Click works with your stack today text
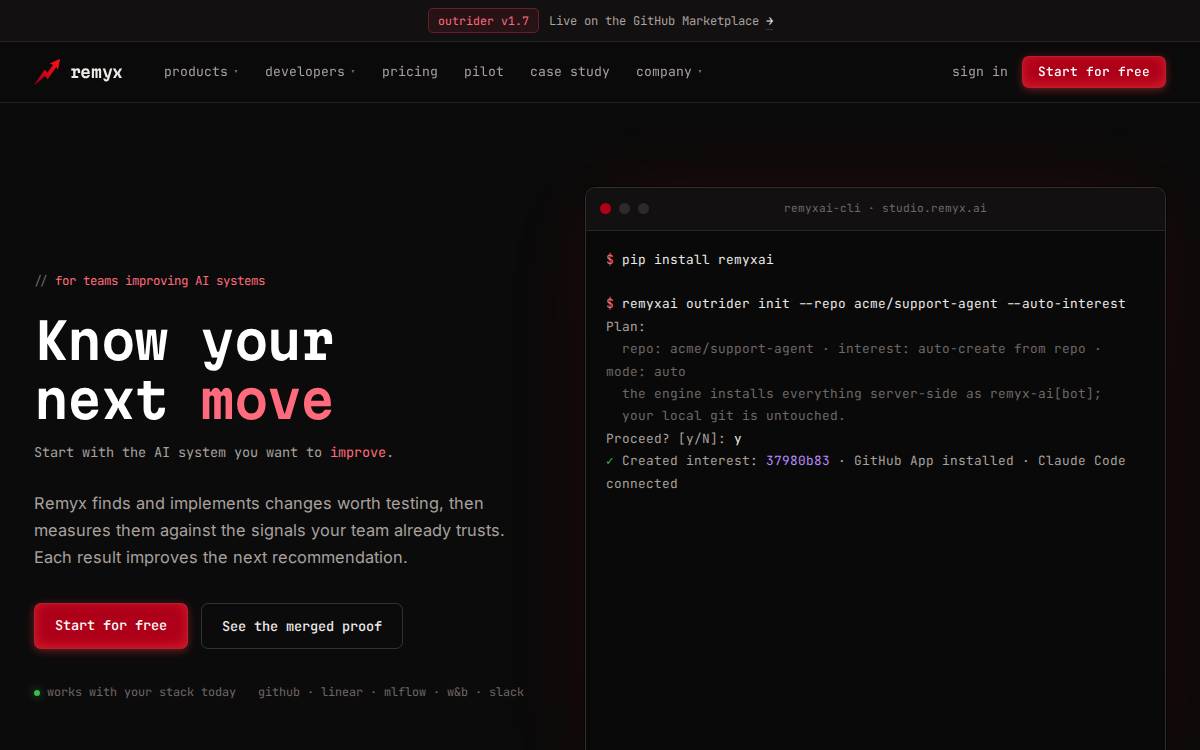This screenshot has width=1200, height=750. pos(142,692)
